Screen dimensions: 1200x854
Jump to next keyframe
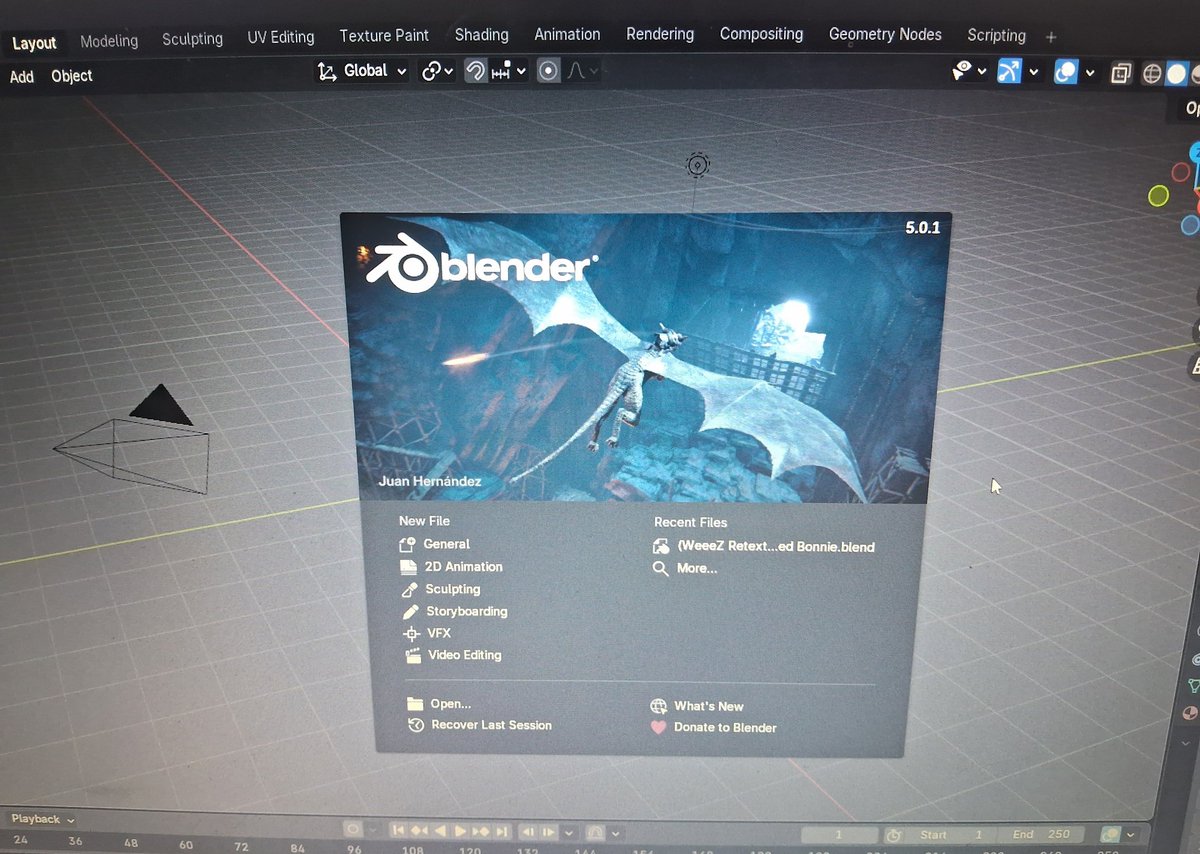click(x=482, y=831)
